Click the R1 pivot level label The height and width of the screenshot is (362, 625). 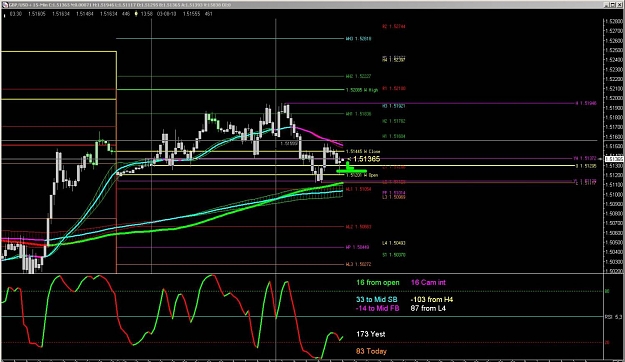pyautogui.click(x=393, y=89)
